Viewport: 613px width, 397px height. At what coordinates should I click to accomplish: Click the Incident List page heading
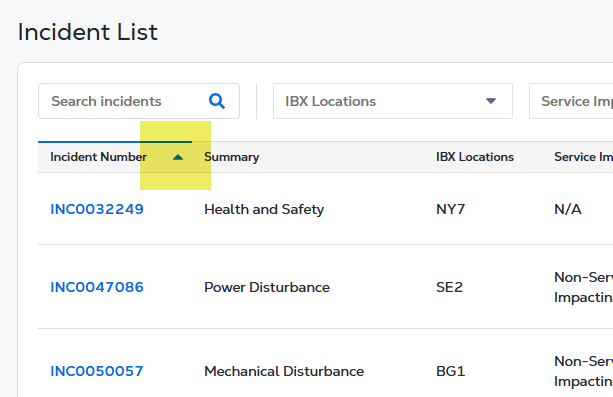88,32
